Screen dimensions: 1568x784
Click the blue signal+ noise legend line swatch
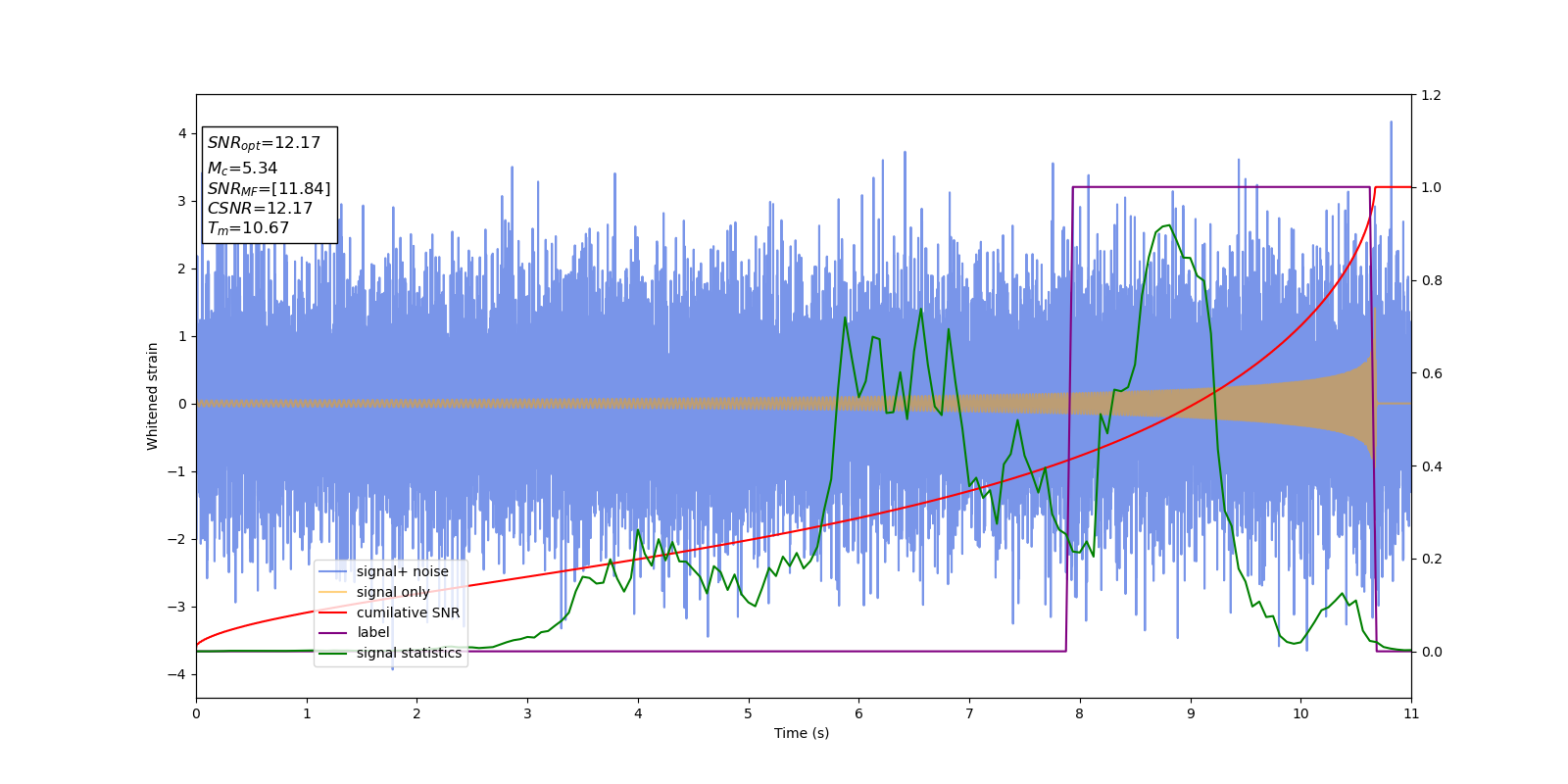333,572
